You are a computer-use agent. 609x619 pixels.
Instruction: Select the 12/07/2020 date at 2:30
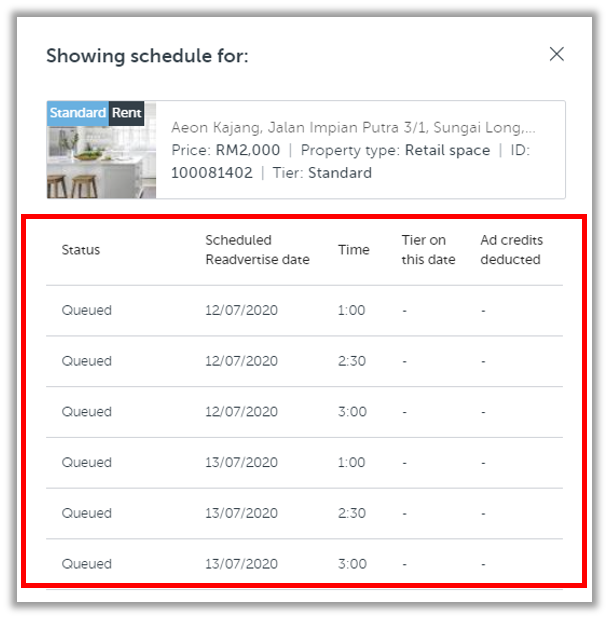(x=241, y=361)
